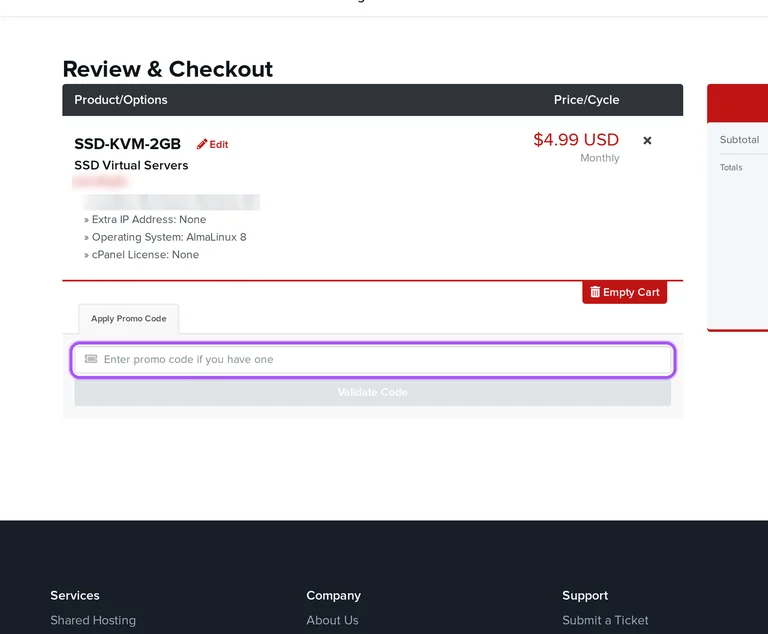Viewport: 768px width, 634px height.
Task: Focus the promo code input field
Action: coord(373,360)
